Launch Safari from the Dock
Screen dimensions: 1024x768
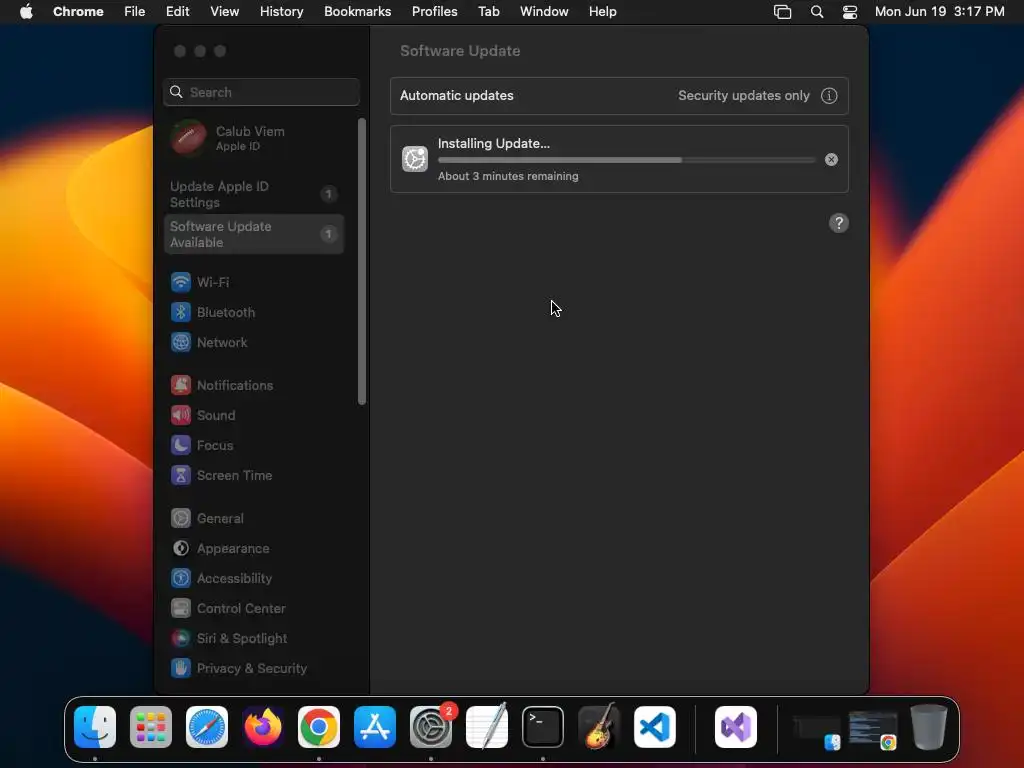(207, 727)
